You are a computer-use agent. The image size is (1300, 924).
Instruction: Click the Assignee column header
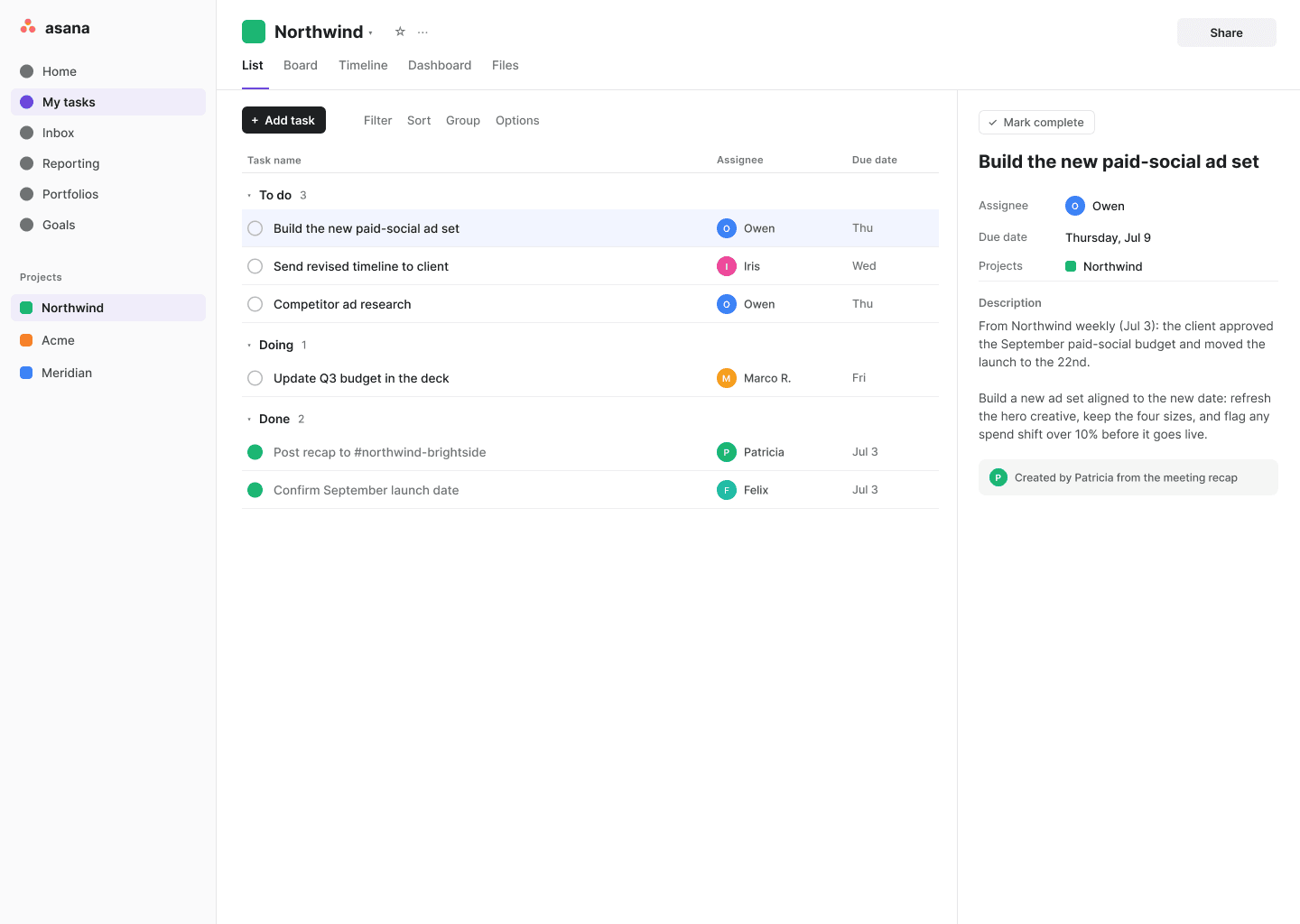tap(740, 160)
